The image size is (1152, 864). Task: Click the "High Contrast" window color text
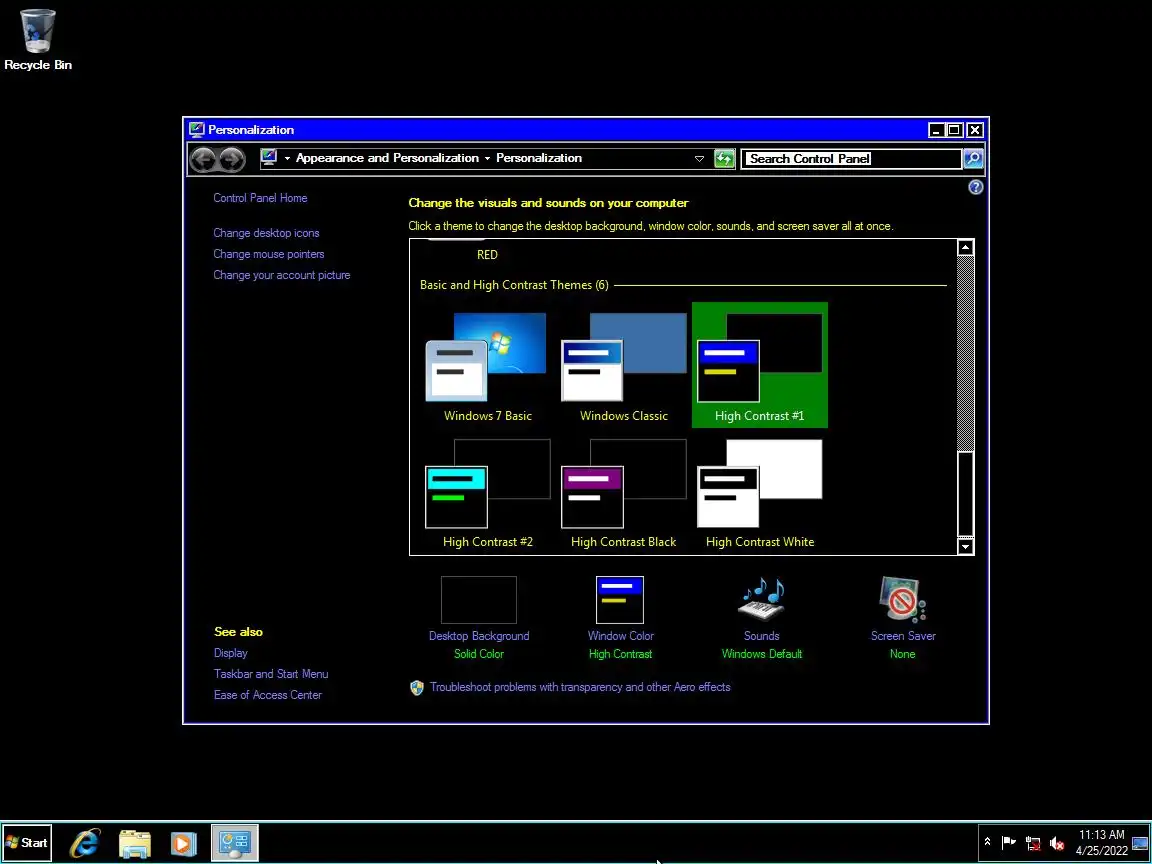click(x=620, y=654)
